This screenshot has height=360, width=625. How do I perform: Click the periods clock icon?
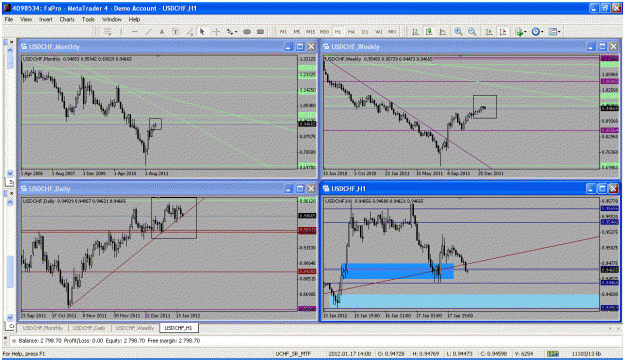(x=535, y=32)
